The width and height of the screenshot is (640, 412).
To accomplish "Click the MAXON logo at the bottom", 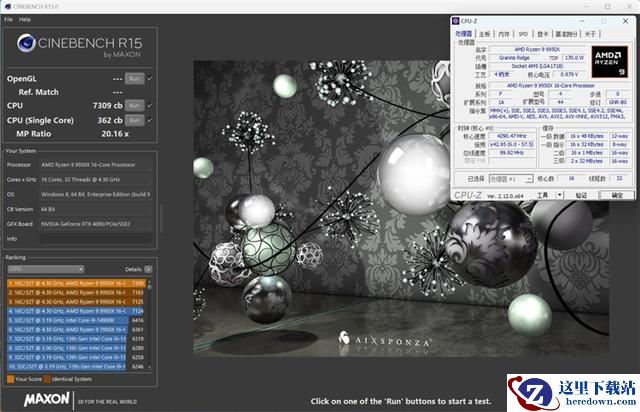I will [47, 399].
